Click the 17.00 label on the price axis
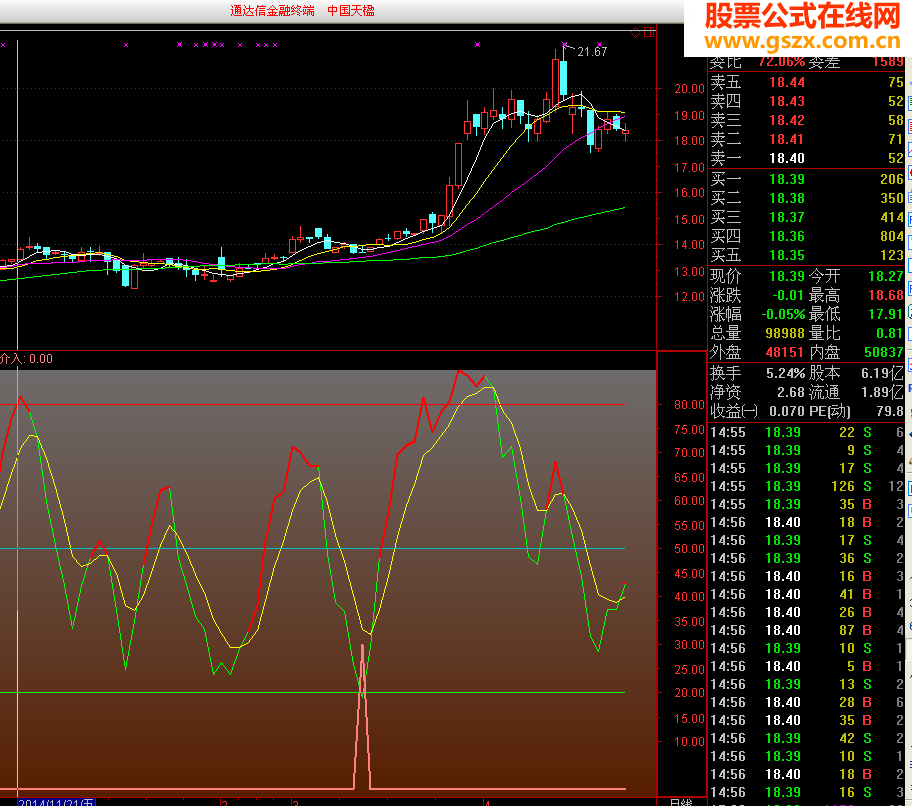This screenshot has width=912, height=806. [x=689, y=167]
